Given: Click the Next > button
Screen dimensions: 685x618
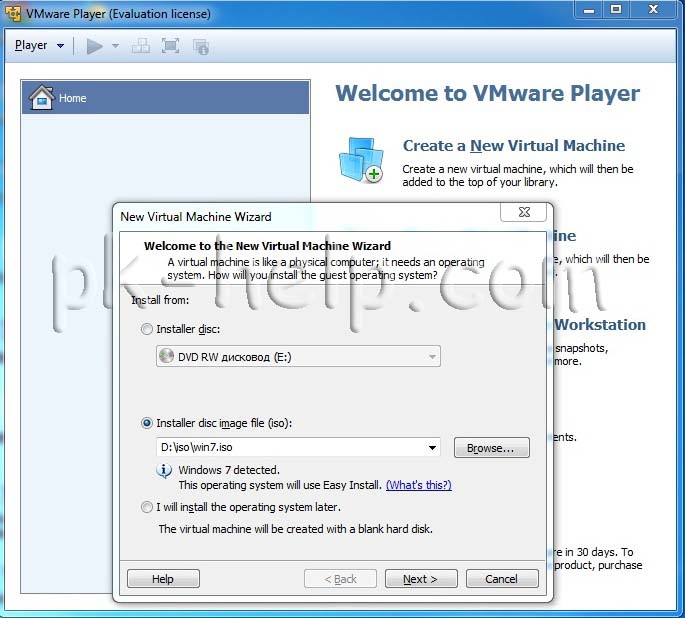Looking at the screenshot, I should (421, 579).
